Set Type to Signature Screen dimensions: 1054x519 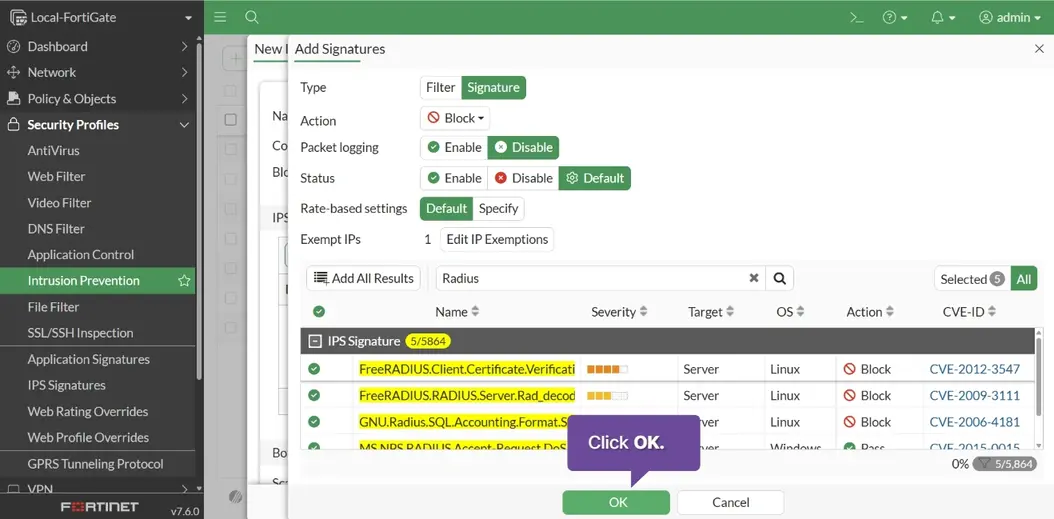click(493, 87)
